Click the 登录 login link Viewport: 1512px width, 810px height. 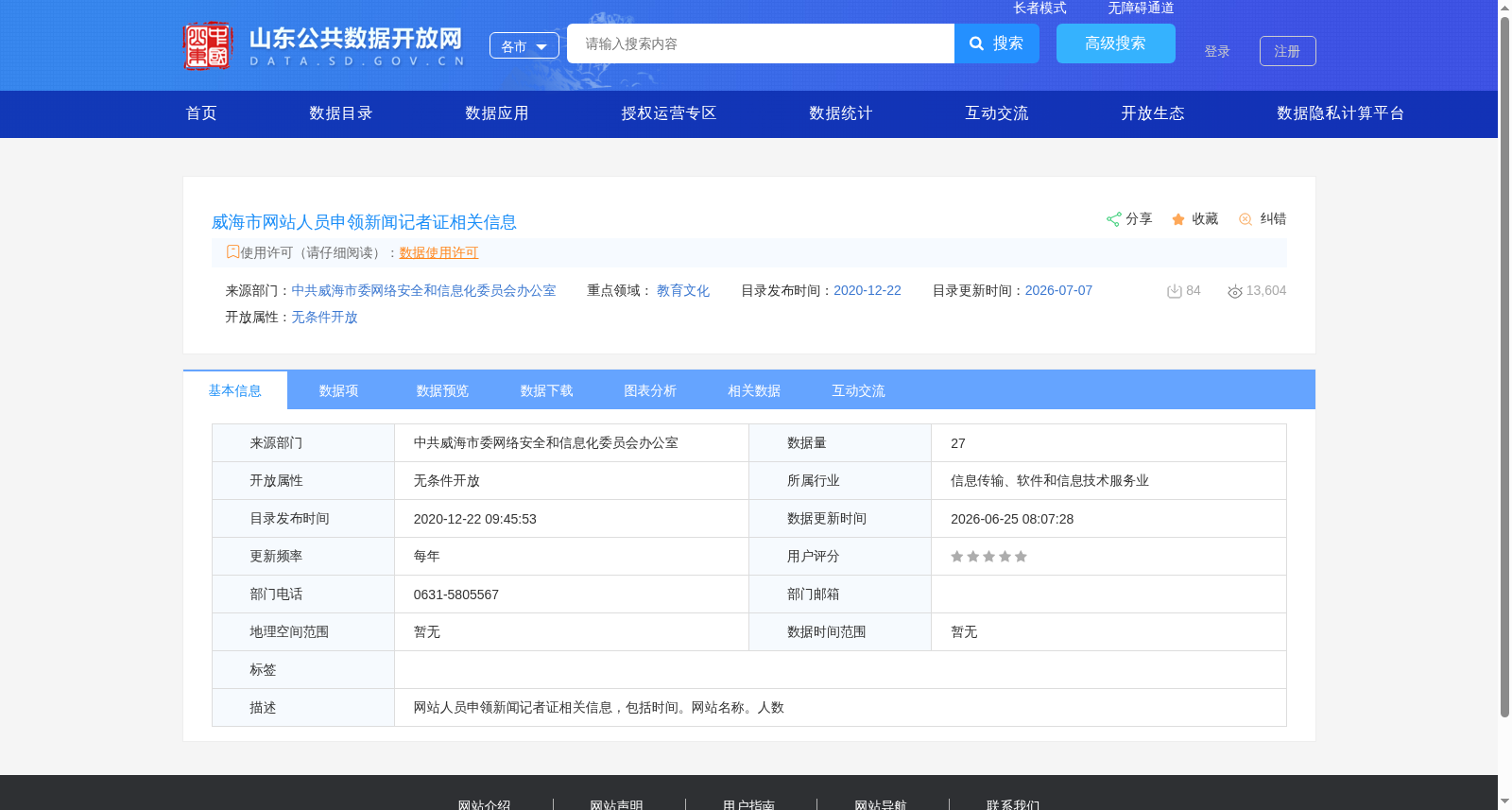tap(1217, 51)
